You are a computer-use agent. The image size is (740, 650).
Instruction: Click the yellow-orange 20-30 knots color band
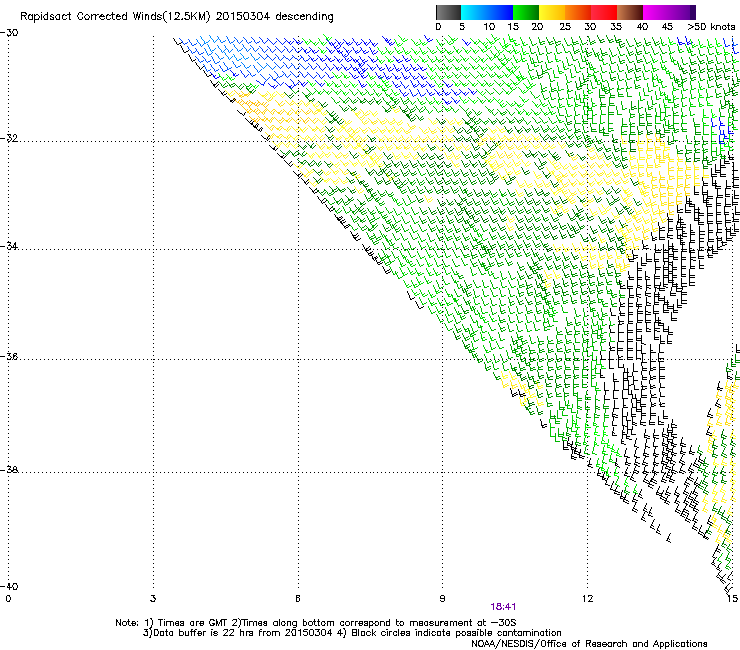click(565, 12)
